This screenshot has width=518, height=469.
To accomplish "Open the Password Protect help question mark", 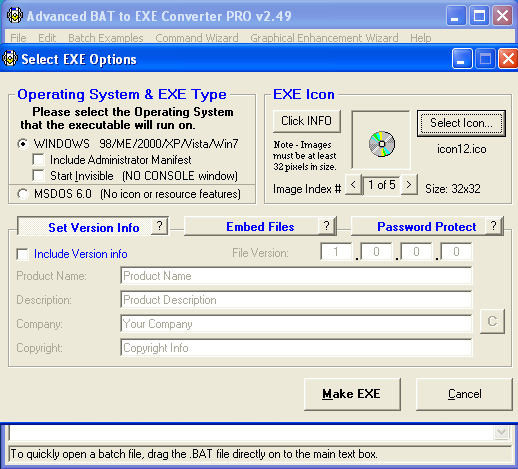I will pyautogui.click(x=494, y=226).
